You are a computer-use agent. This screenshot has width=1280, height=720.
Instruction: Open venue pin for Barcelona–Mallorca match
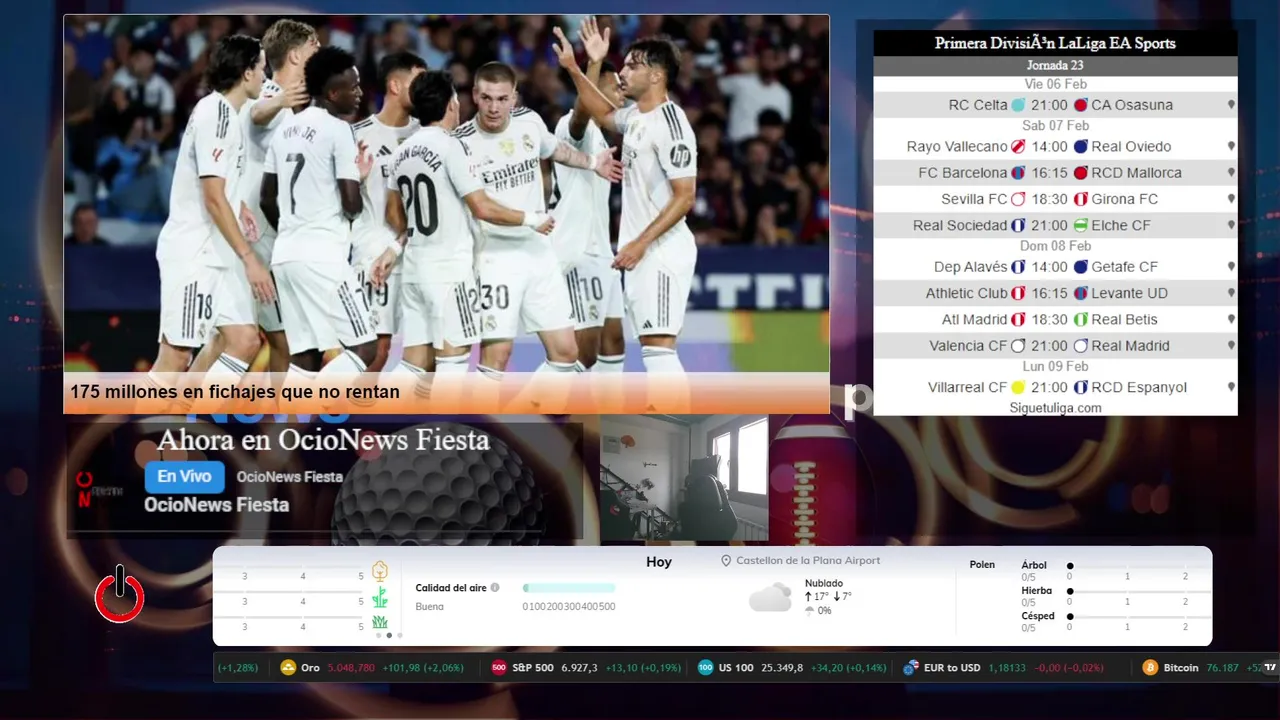(1231, 173)
